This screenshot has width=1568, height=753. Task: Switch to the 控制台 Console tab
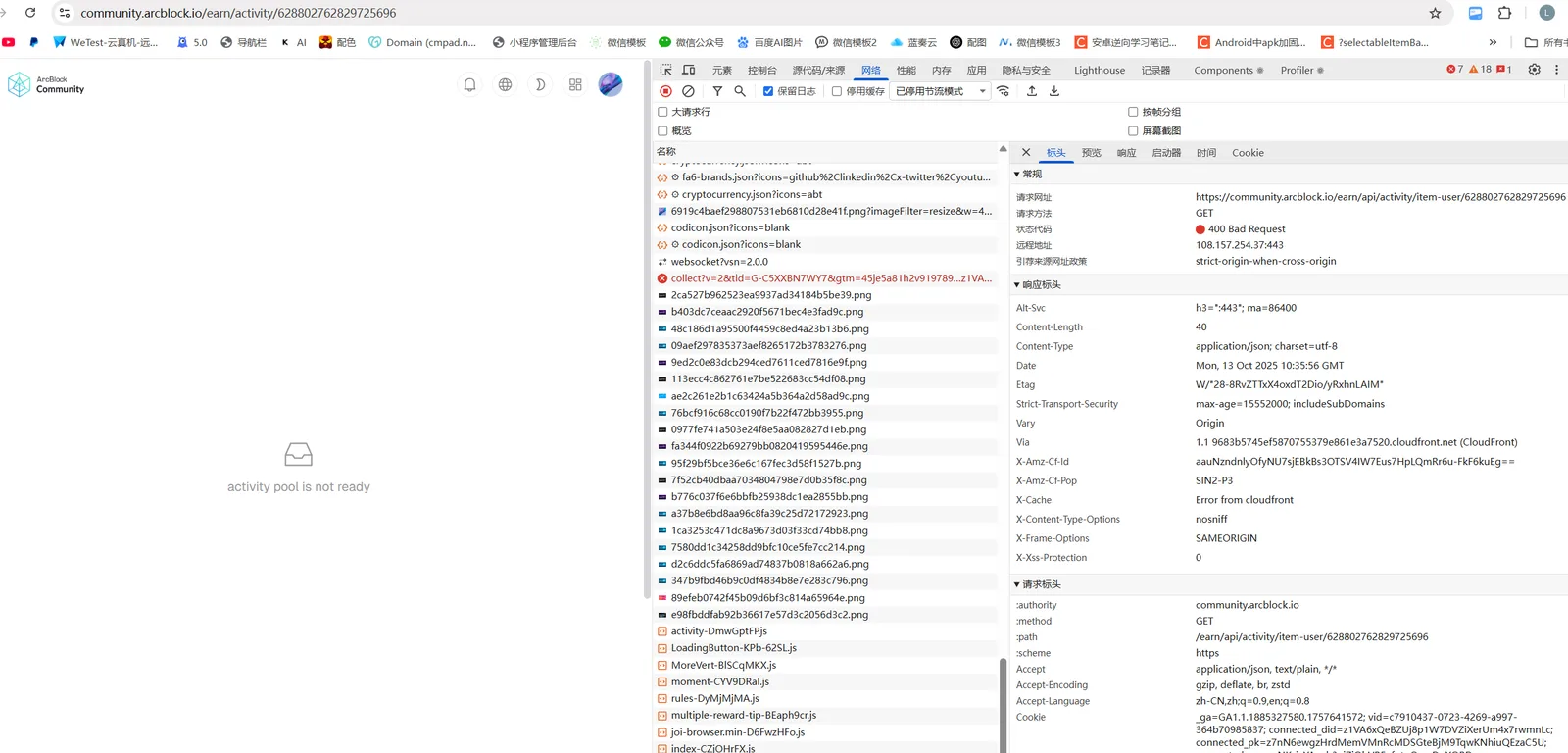point(761,70)
